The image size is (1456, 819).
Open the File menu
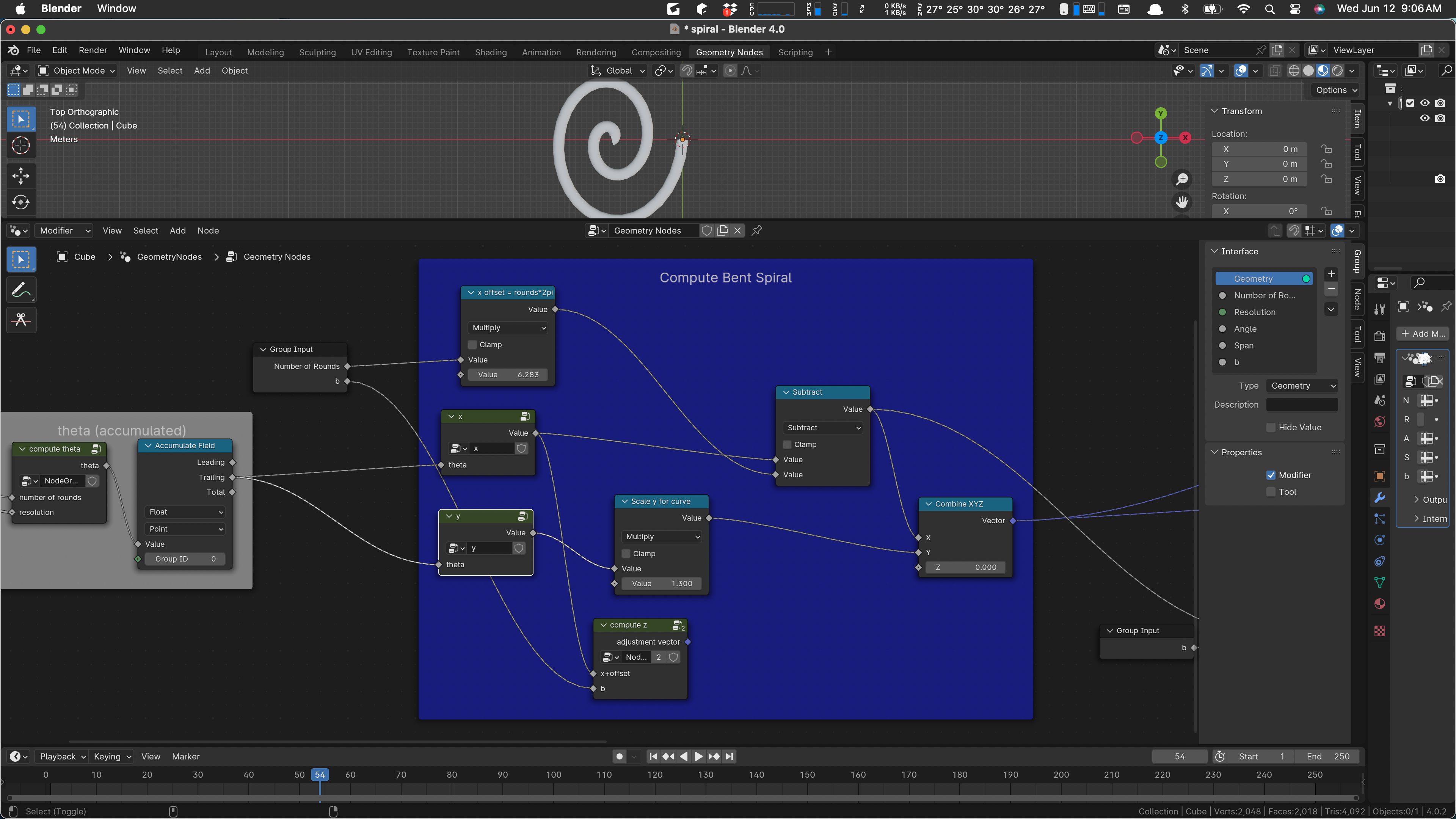(33, 50)
